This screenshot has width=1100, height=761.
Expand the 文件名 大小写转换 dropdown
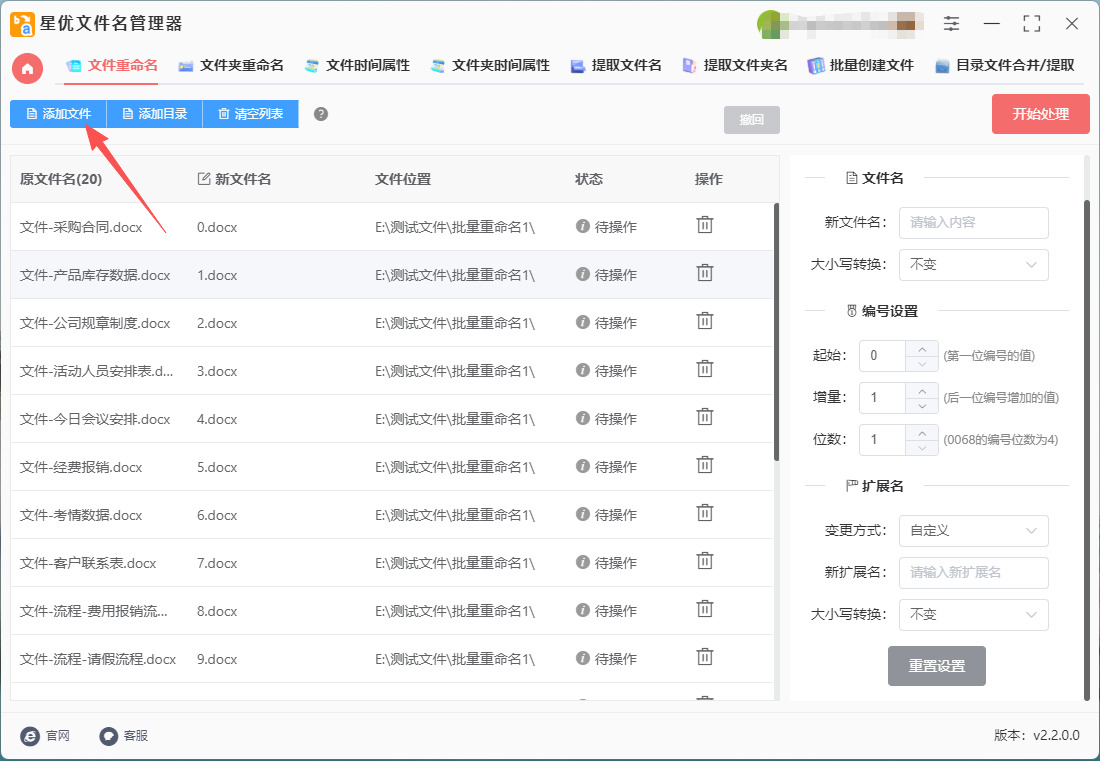click(x=973, y=265)
